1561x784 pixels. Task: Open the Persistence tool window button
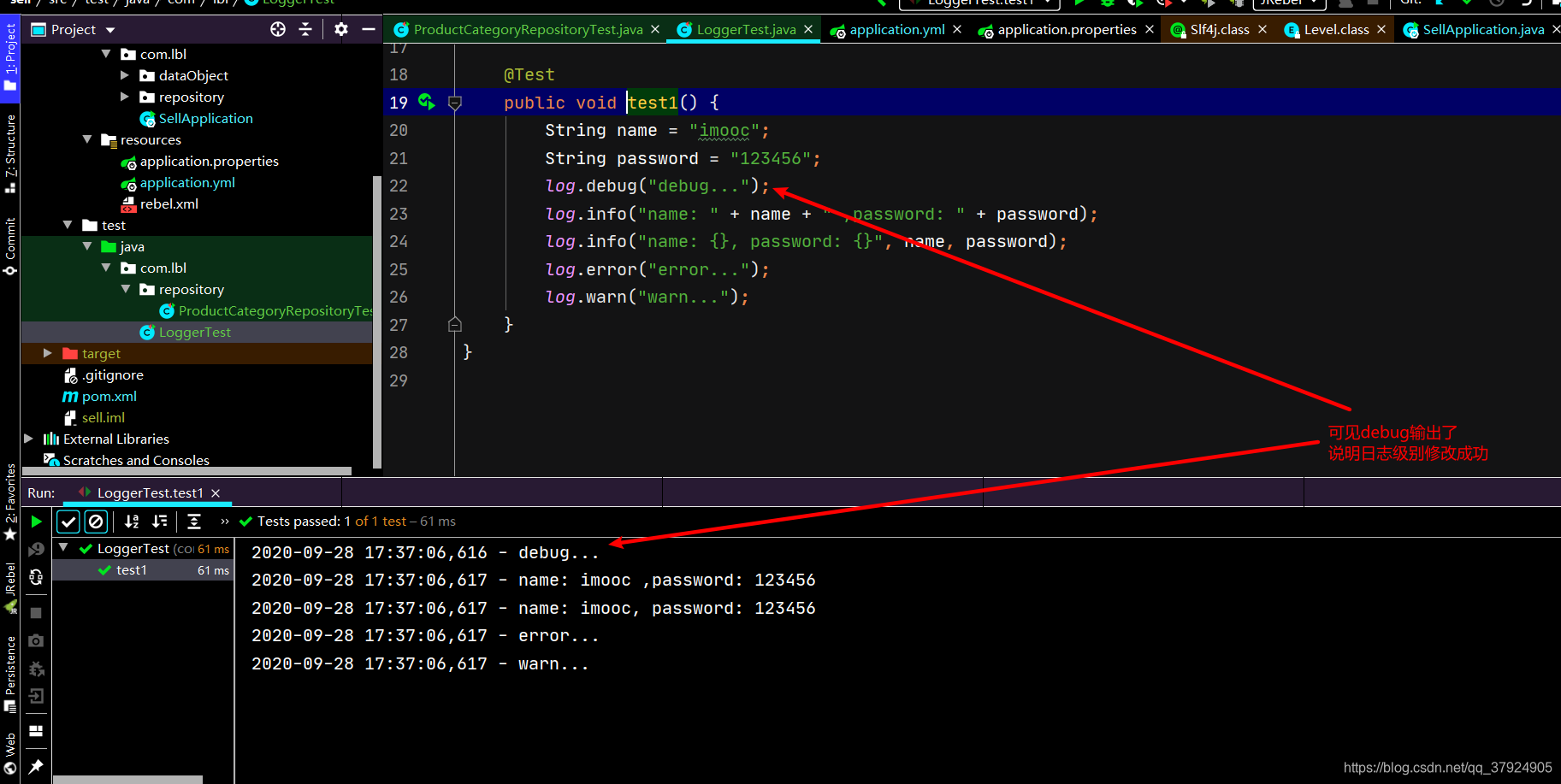click(x=9, y=674)
